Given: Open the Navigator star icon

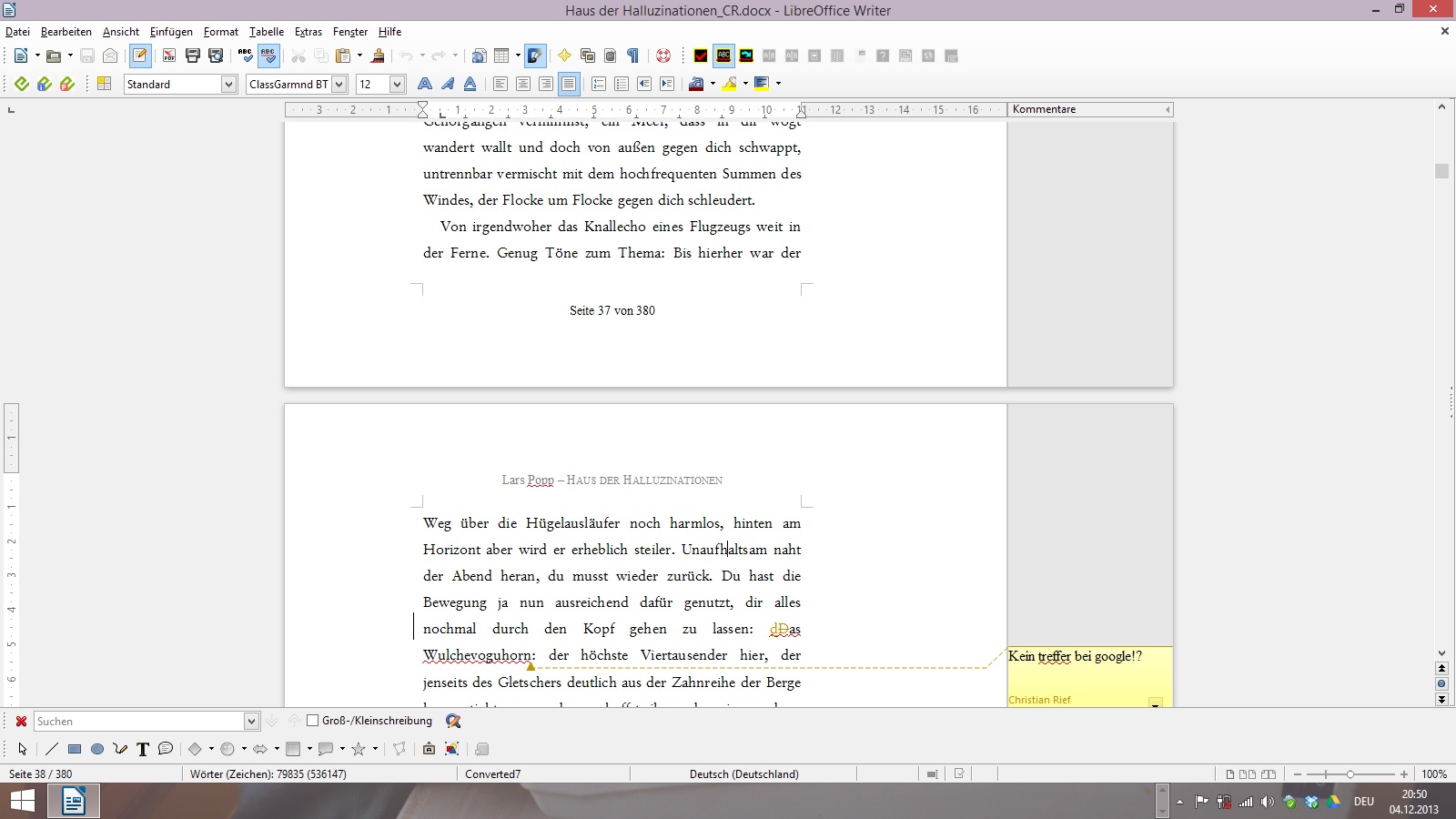Looking at the screenshot, I should [x=564, y=56].
